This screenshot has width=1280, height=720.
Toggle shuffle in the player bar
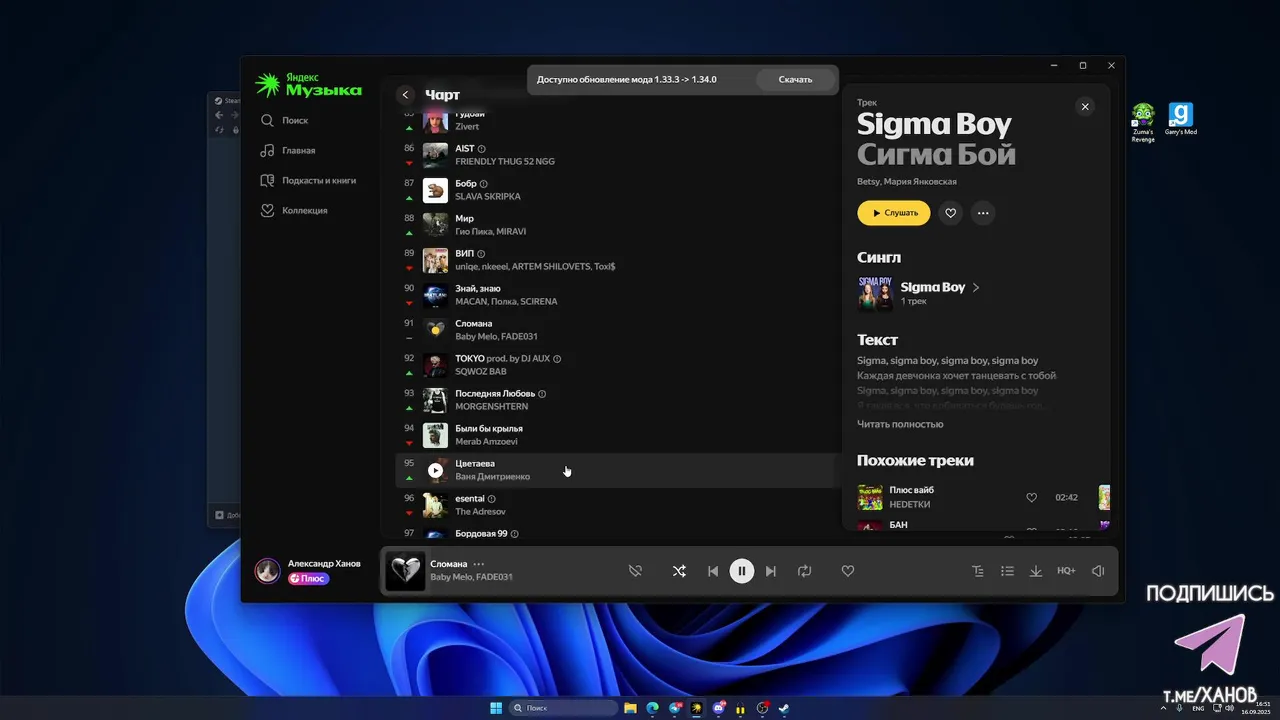click(679, 571)
